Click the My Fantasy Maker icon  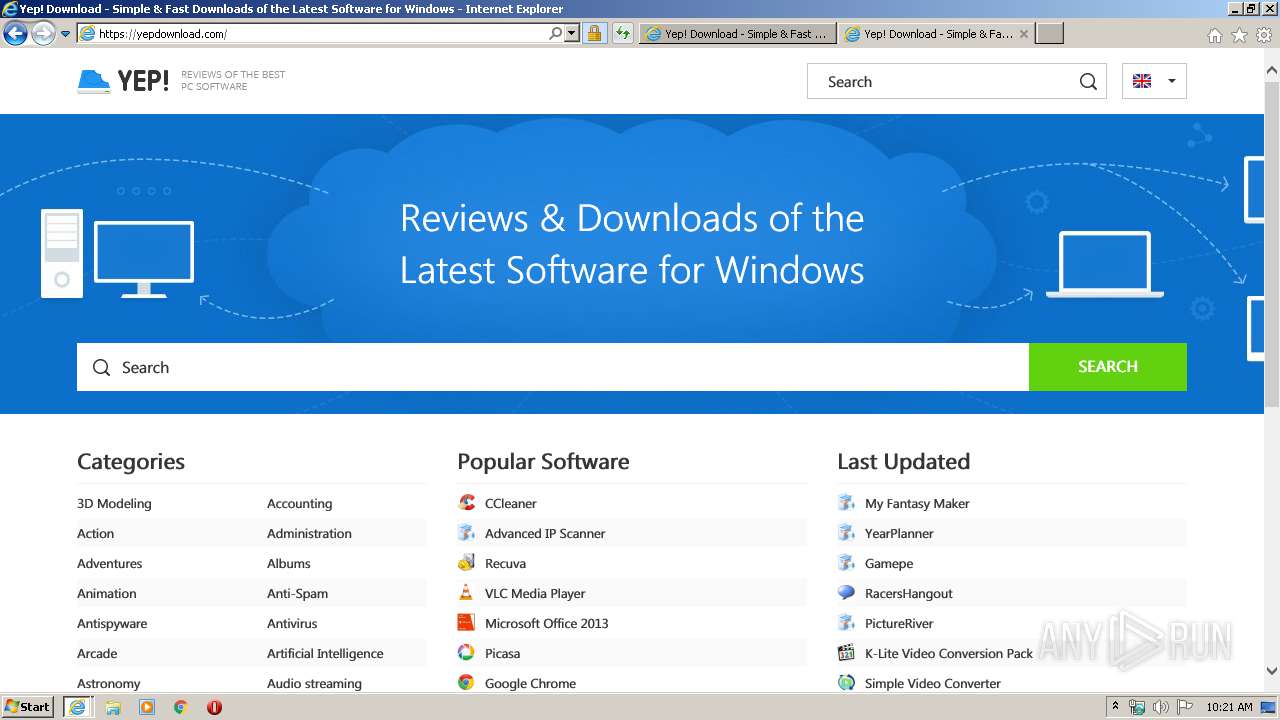[x=846, y=503]
